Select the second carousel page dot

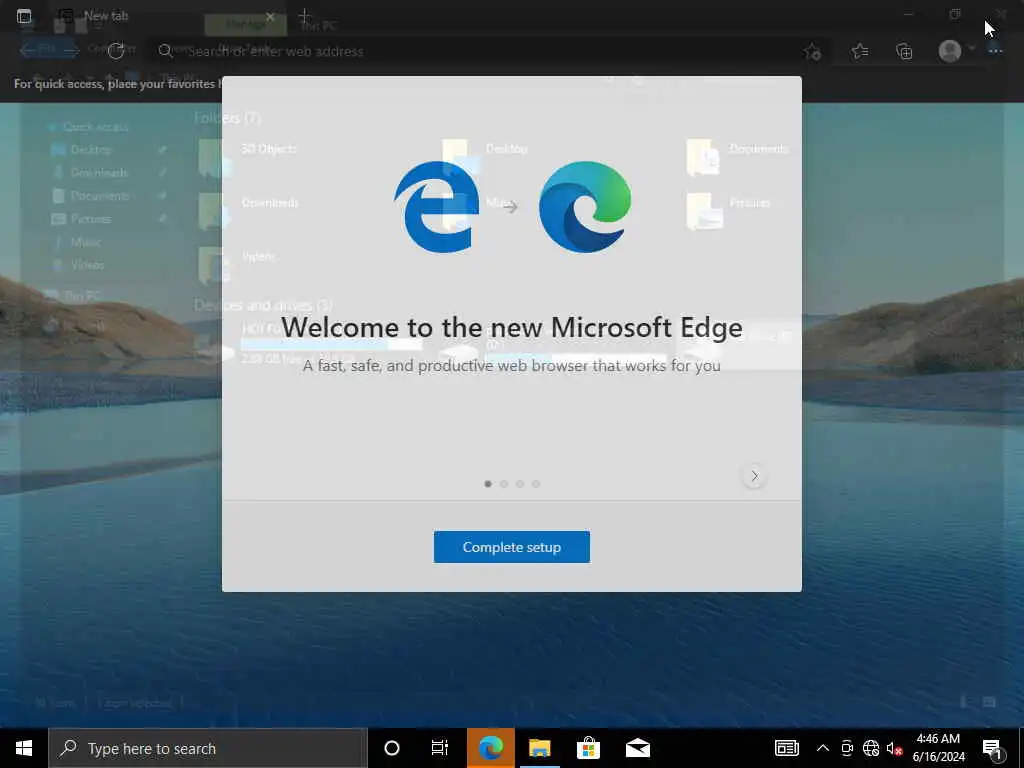click(x=504, y=484)
